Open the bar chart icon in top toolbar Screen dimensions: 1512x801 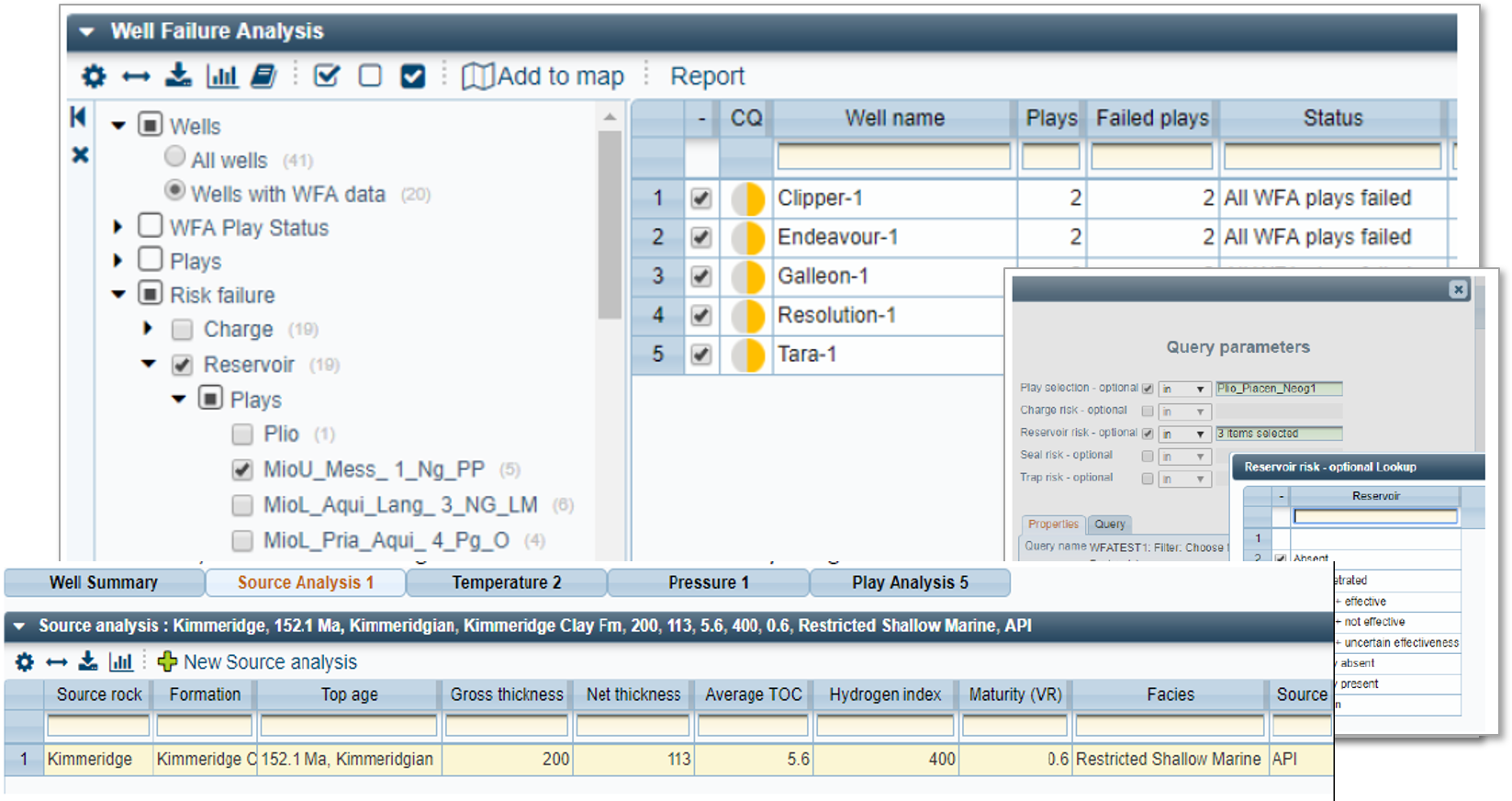[221, 75]
